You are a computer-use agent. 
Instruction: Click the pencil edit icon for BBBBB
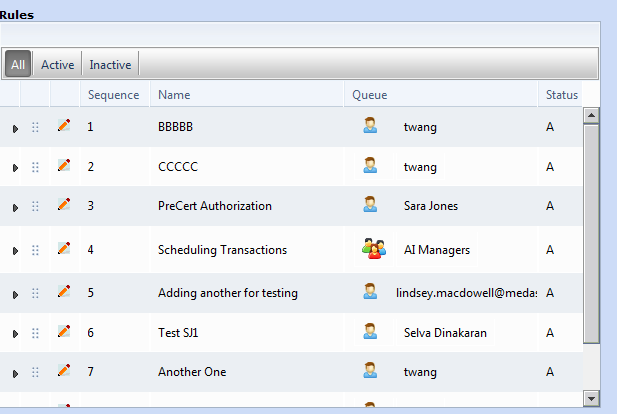(x=64, y=125)
